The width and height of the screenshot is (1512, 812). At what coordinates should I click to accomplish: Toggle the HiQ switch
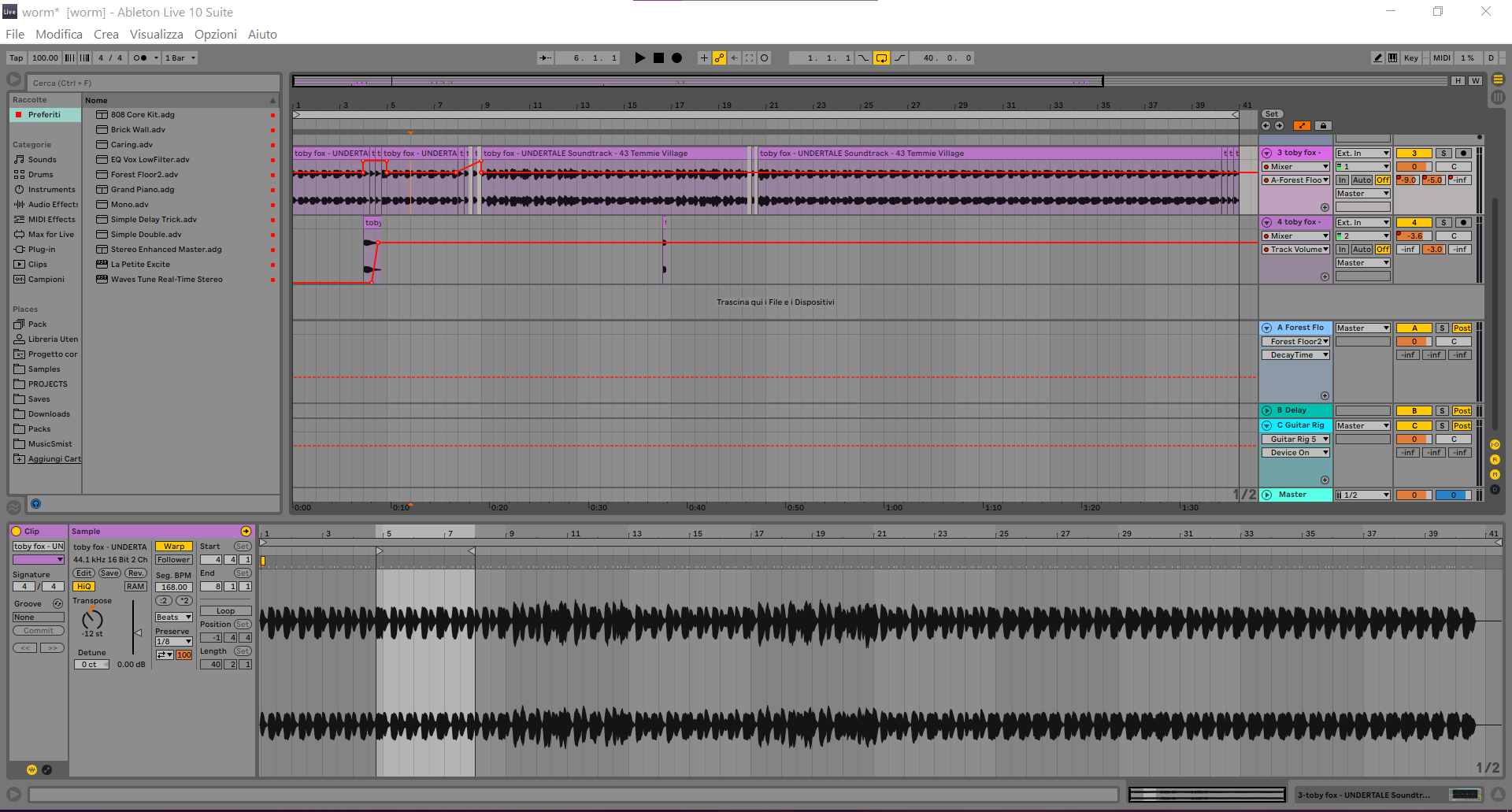click(83, 587)
